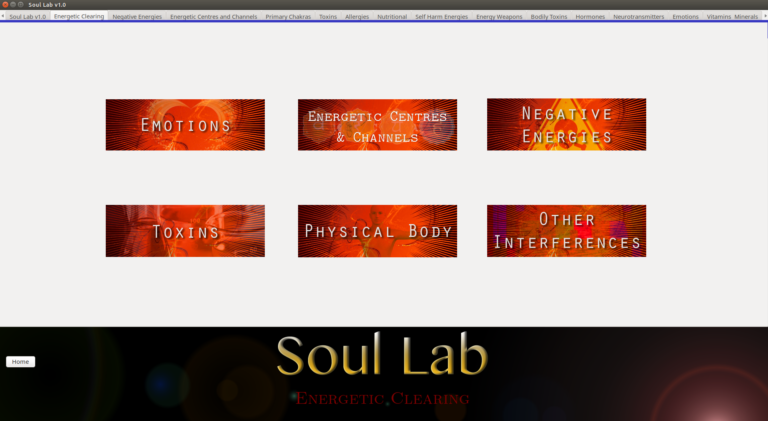This screenshot has height=421, width=768.
Task: Click the Home button
Action: [x=21, y=362]
